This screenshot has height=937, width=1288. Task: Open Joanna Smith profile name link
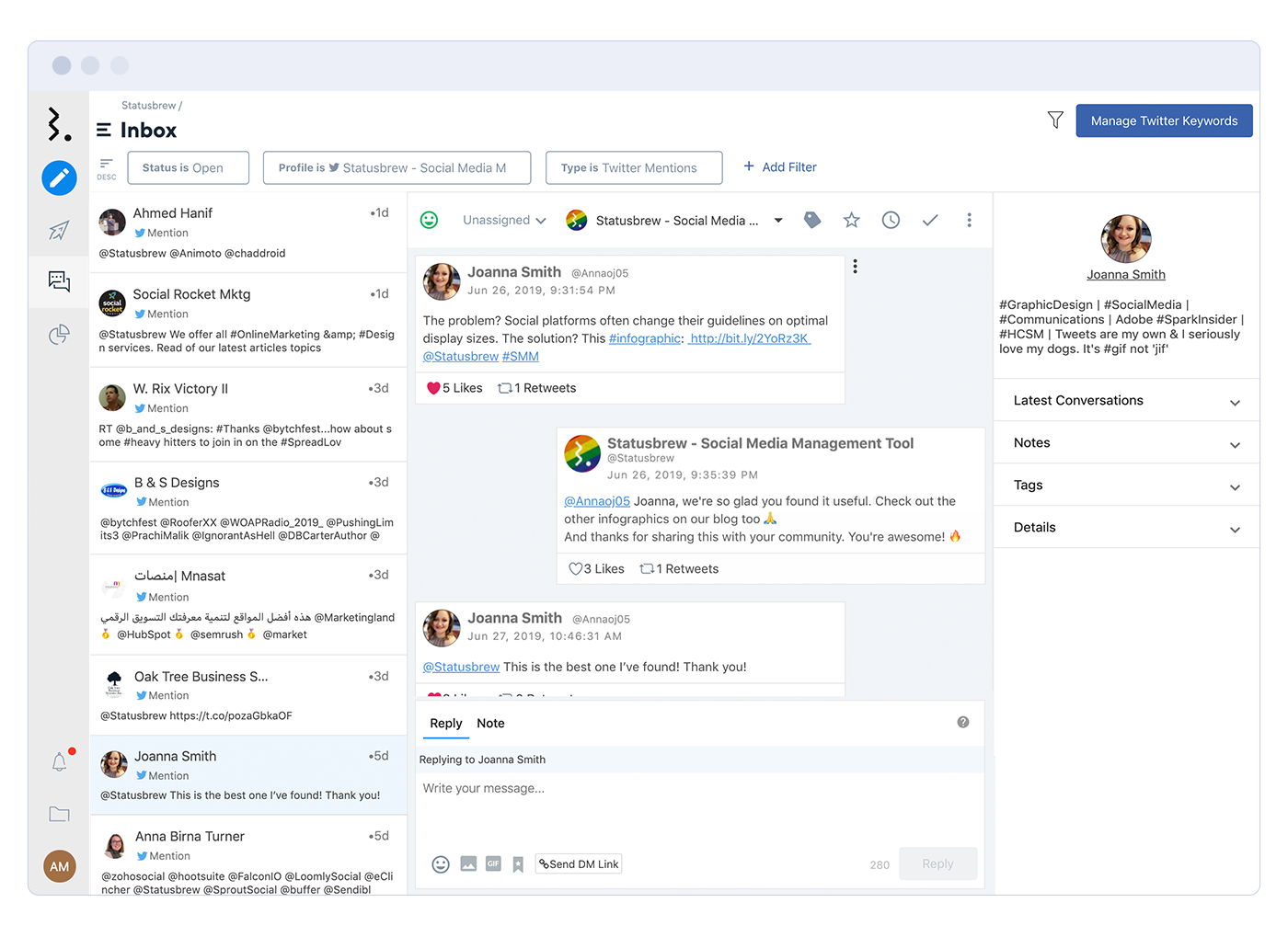(1126, 274)
